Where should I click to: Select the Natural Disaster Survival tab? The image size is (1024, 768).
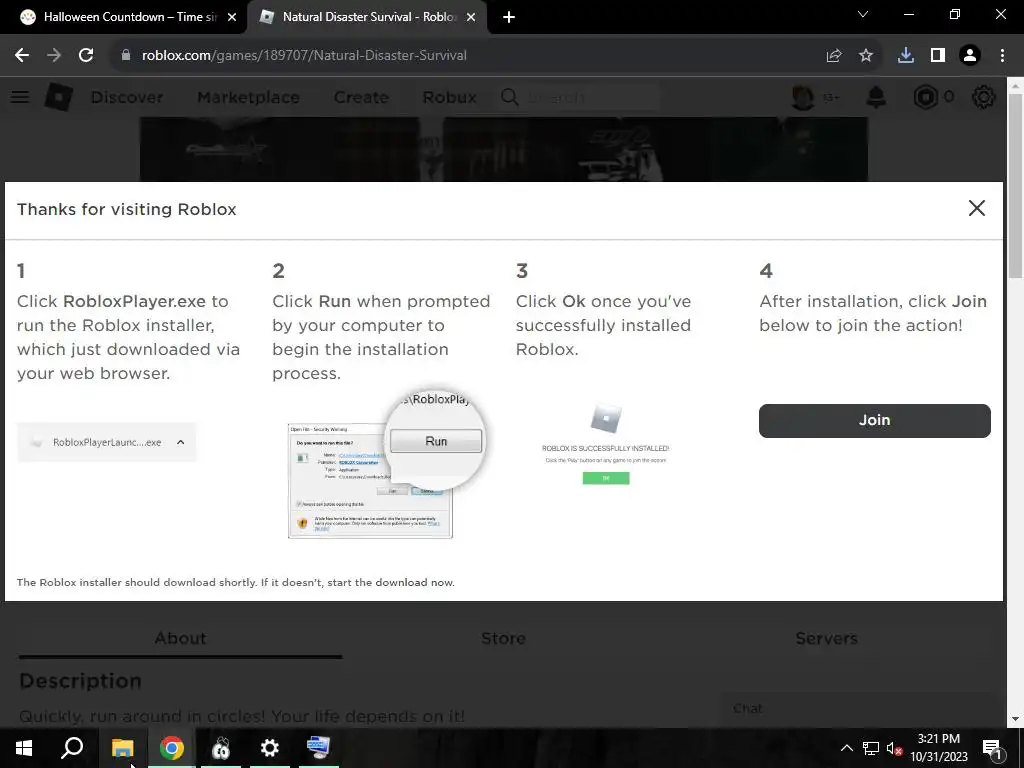pyautogui.click(x=367, y=18)
